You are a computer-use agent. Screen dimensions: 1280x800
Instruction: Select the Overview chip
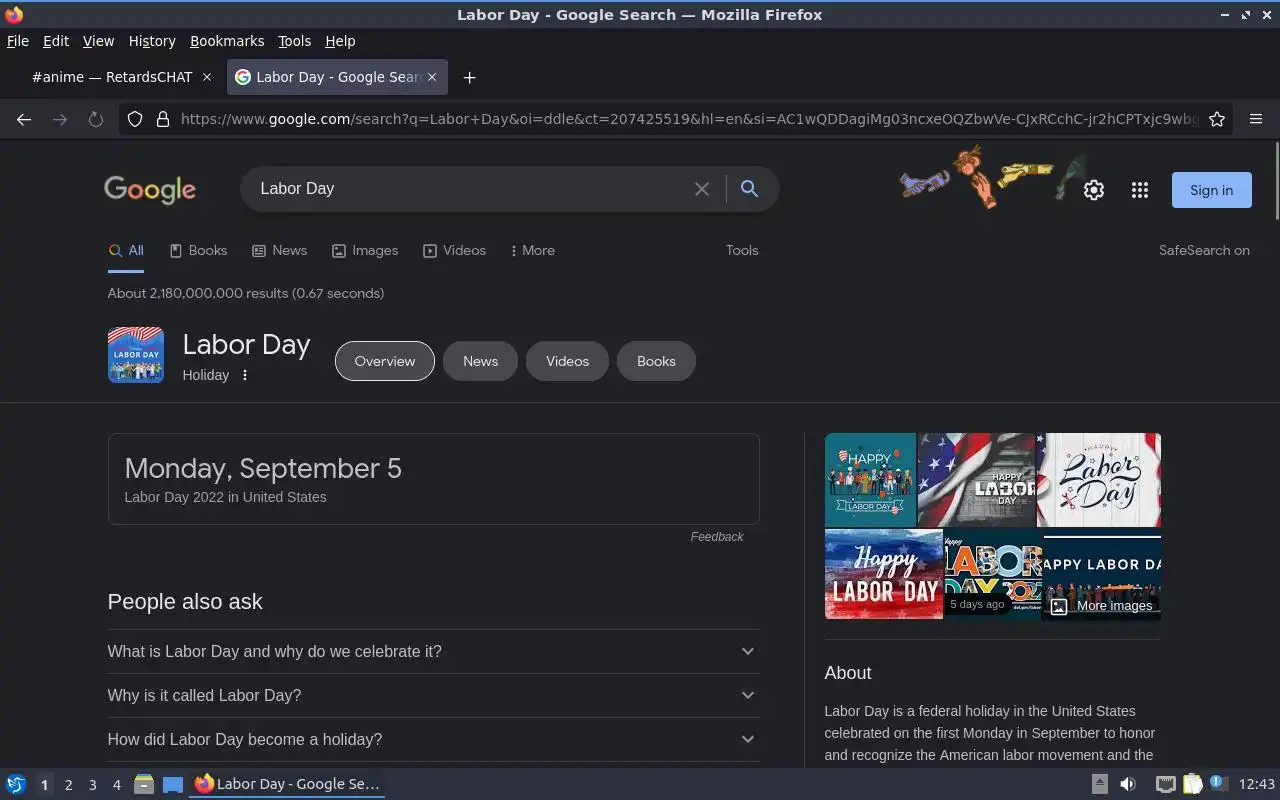pos(385,361)
